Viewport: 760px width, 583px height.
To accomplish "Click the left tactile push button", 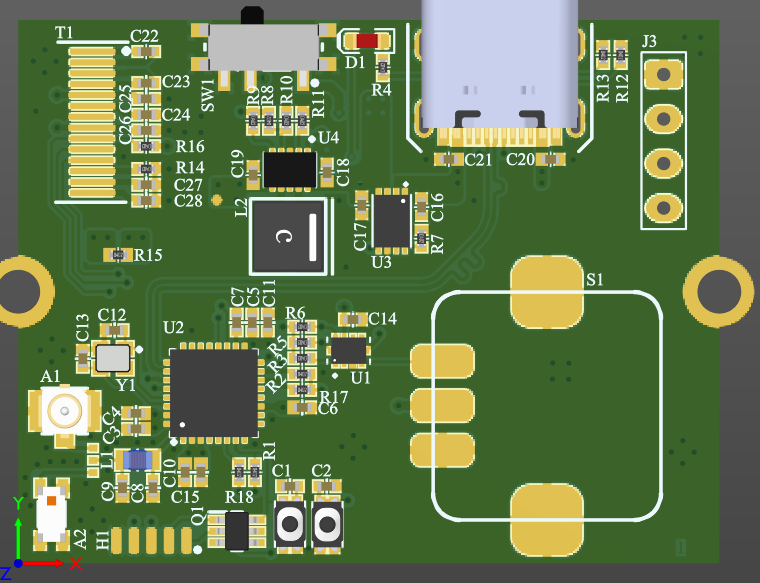I will [290, 524].
